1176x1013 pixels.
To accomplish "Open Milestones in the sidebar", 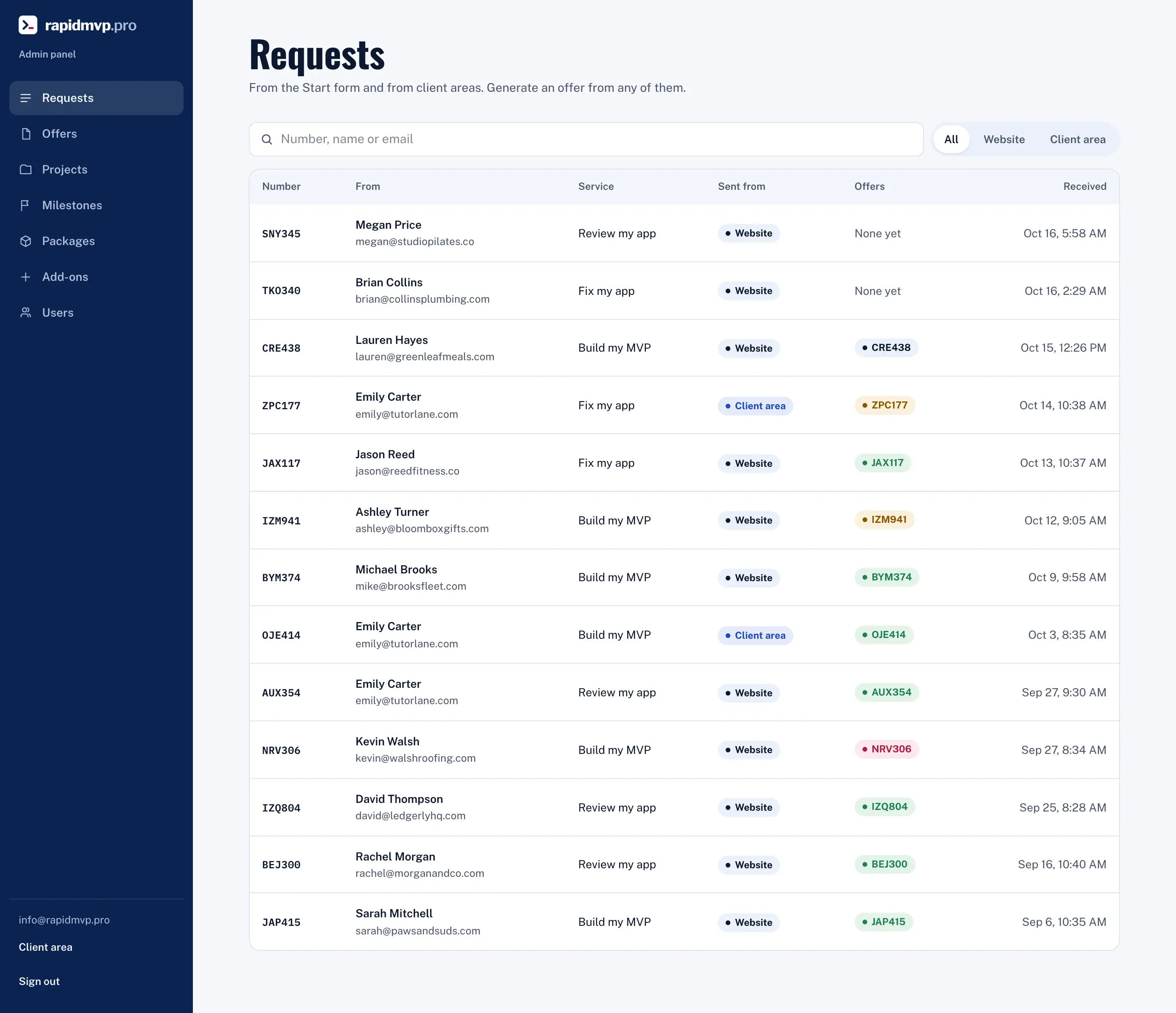I will pos(96,205).
